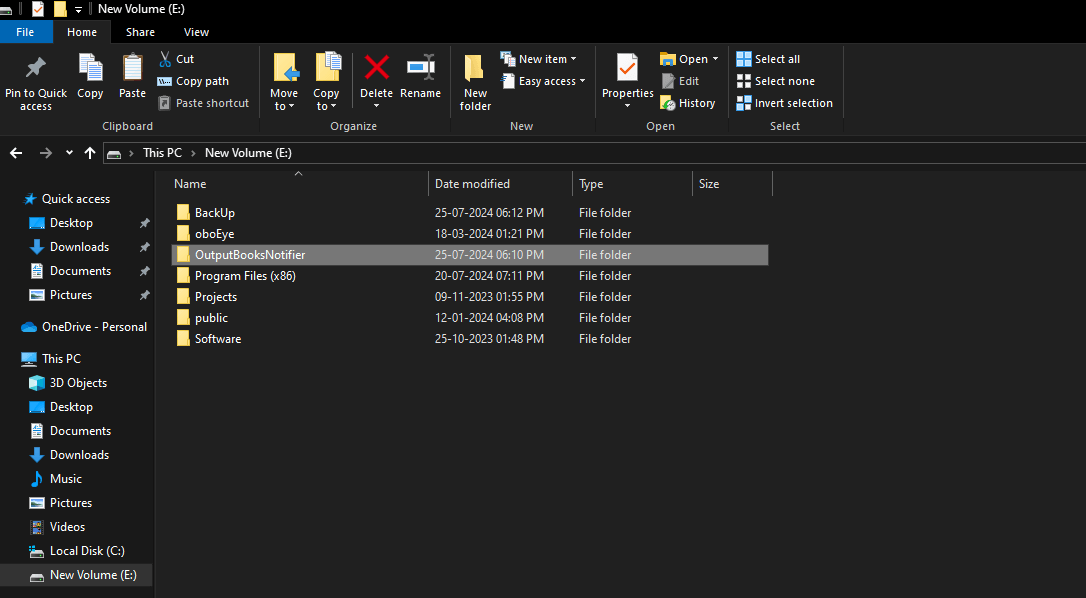Sort by the Size column header

709,184
